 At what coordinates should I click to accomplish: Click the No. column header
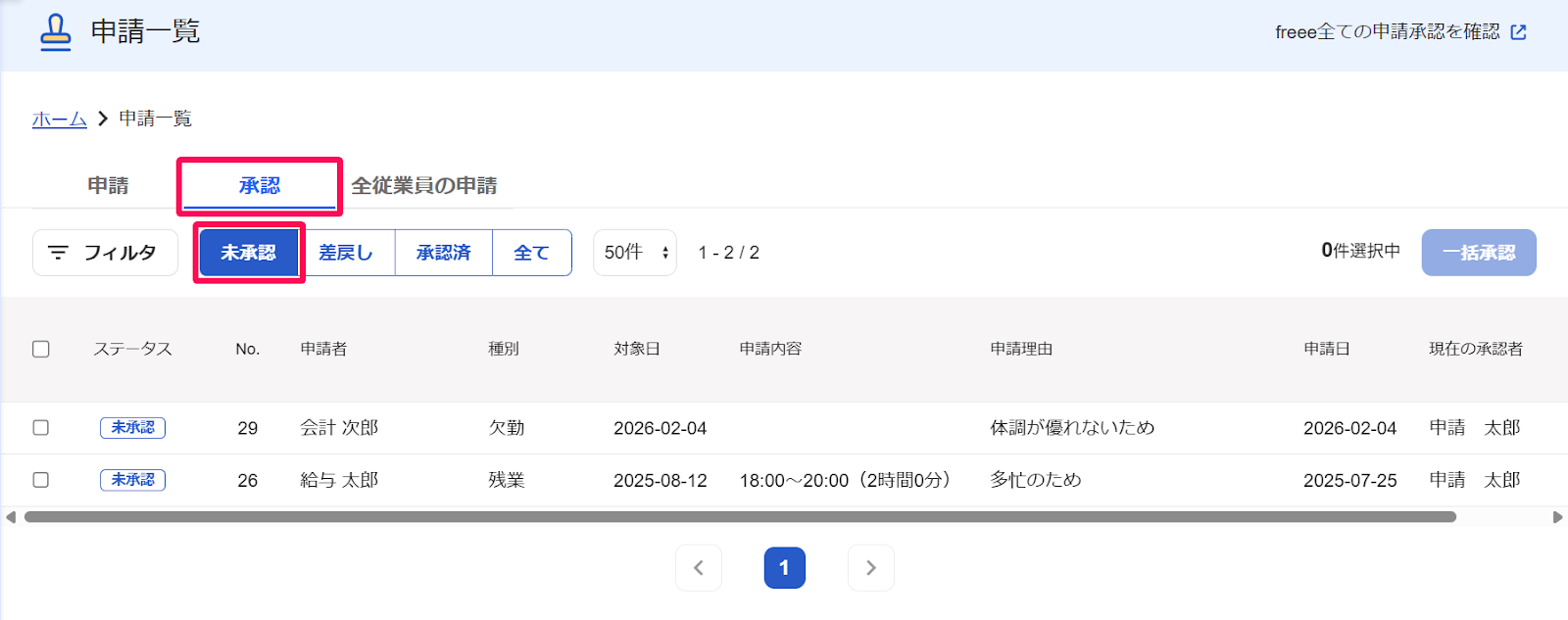[x=248, y=349]
